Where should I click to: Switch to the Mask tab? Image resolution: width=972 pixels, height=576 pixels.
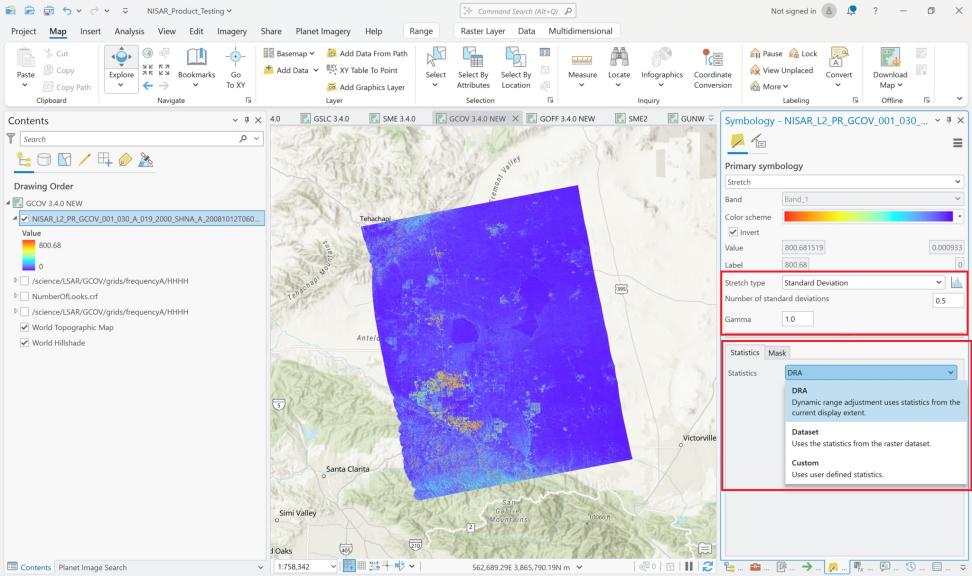click(x=777, y=353)
